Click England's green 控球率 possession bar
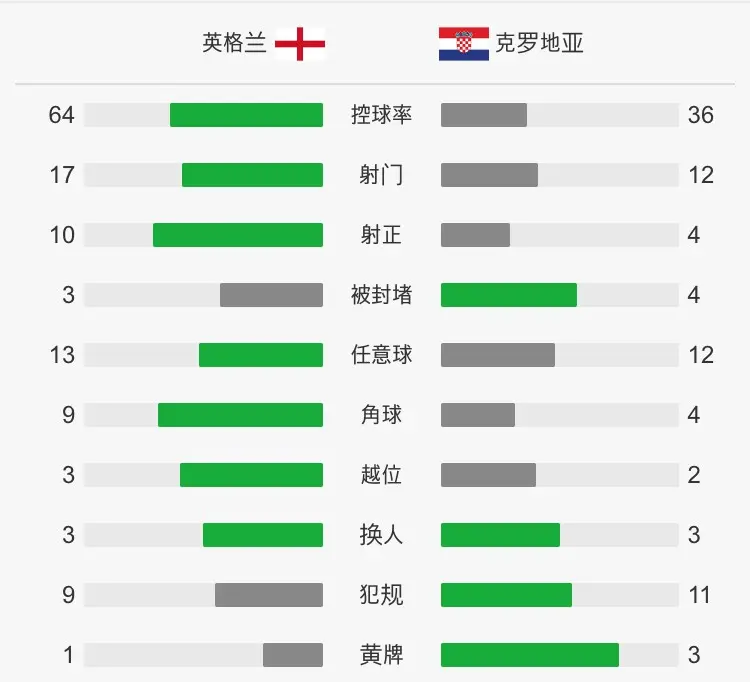The image size is (750, 682). 246,115
